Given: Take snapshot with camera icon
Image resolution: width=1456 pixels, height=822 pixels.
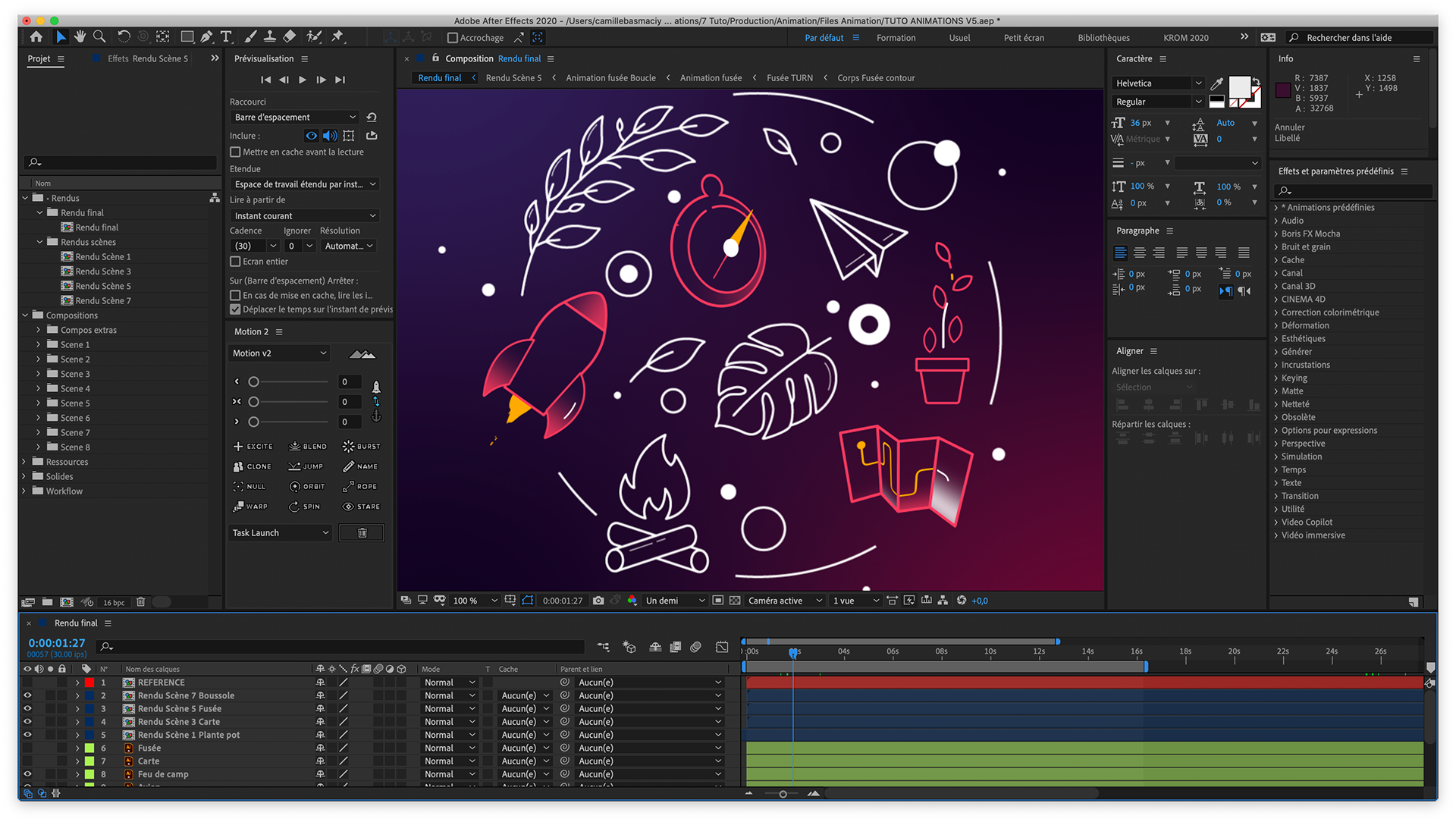Looking at the screenshot, I should click(598, 601).
